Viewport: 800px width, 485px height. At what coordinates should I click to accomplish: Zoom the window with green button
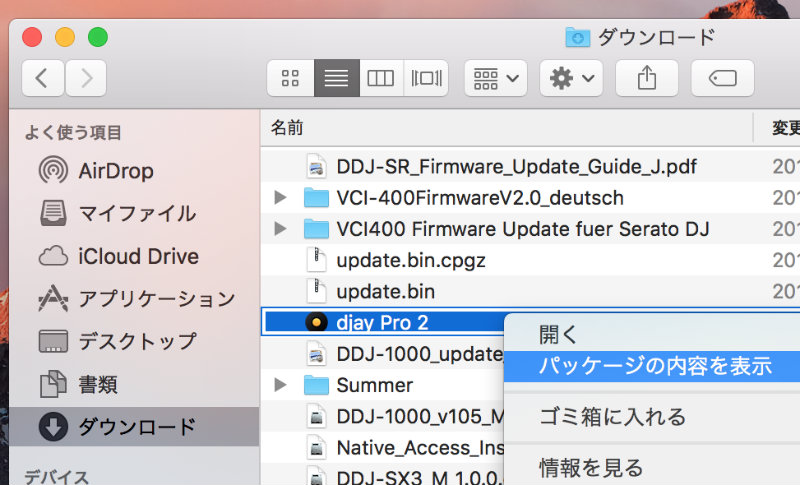coord(98,37)
